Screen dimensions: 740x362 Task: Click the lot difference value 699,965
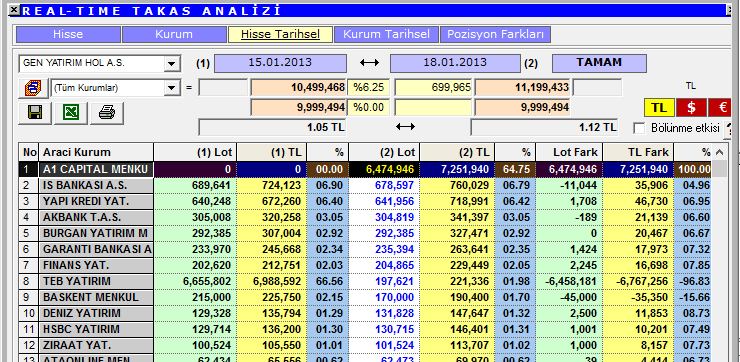point(433,88)
